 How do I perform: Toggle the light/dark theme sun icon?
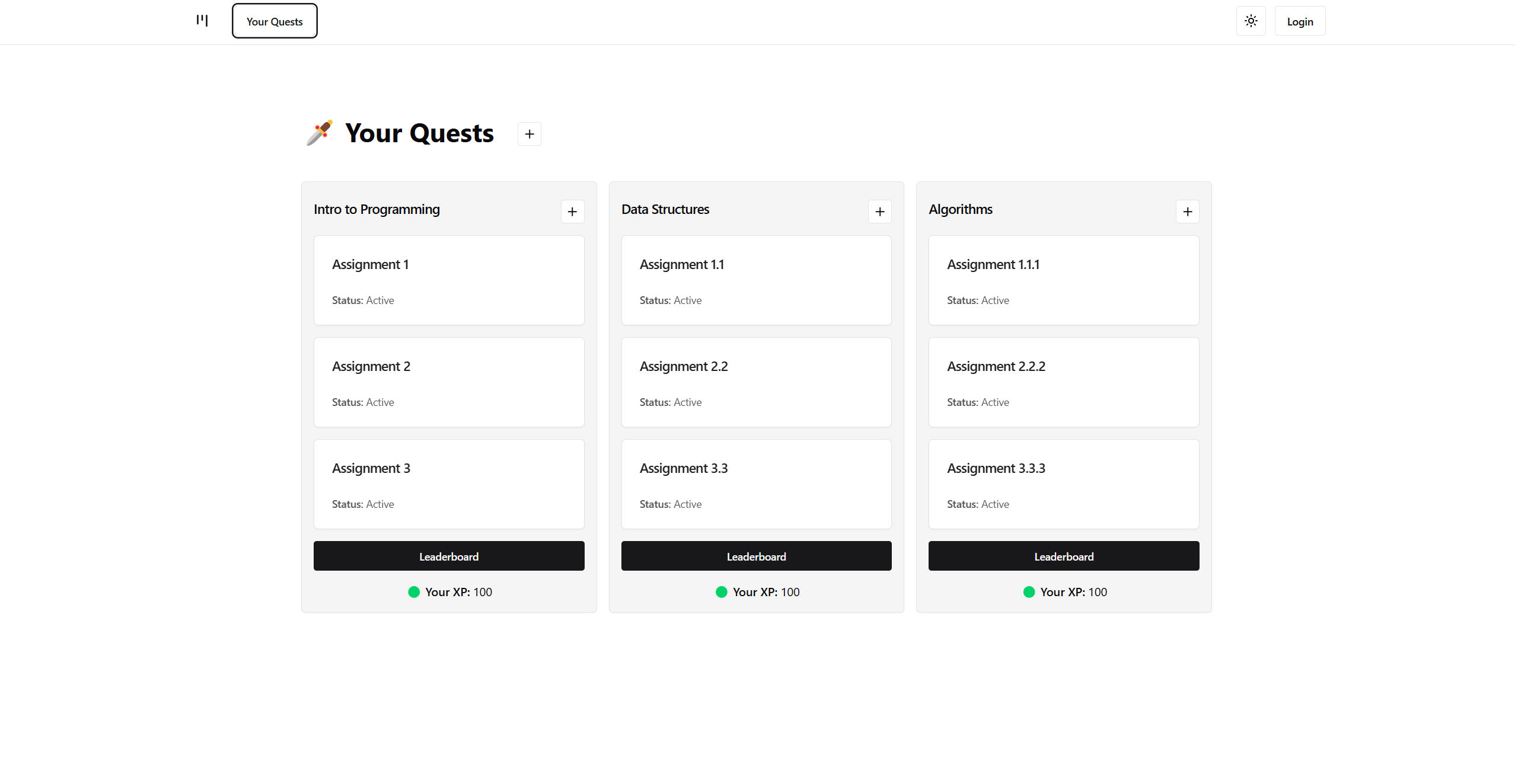tap(1251, 21)
